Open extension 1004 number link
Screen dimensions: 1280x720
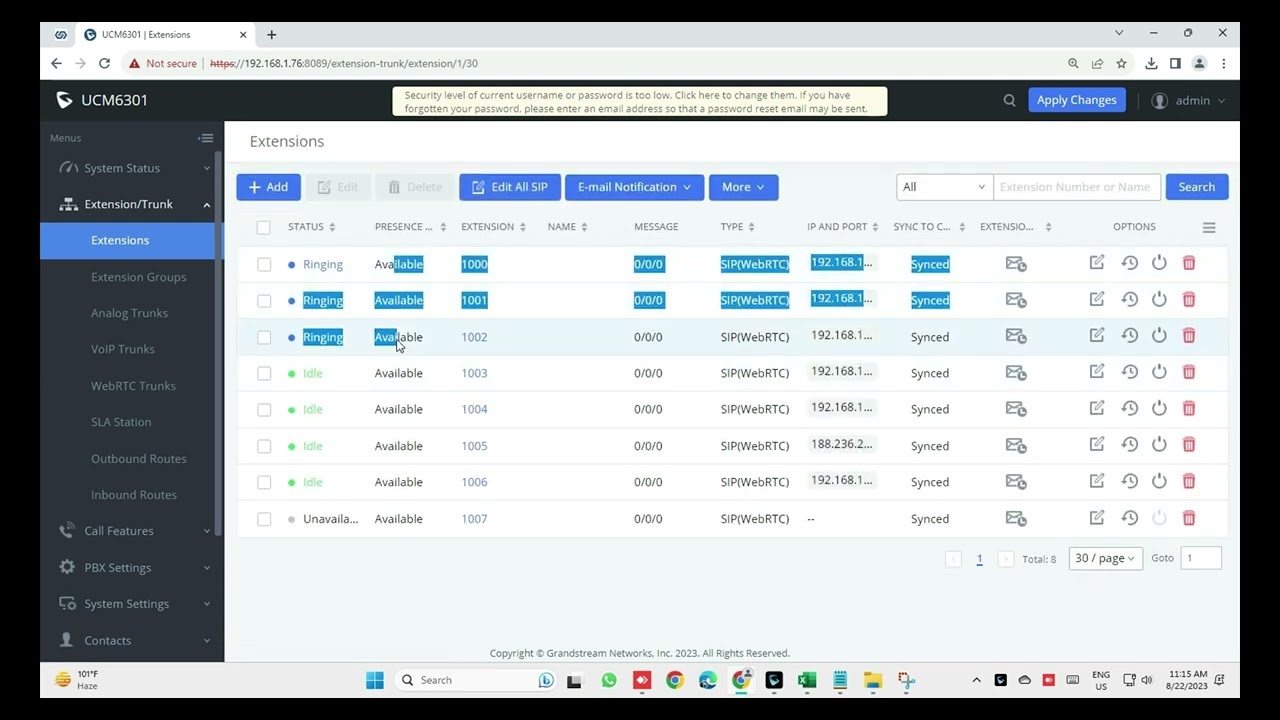pos(474,409)
